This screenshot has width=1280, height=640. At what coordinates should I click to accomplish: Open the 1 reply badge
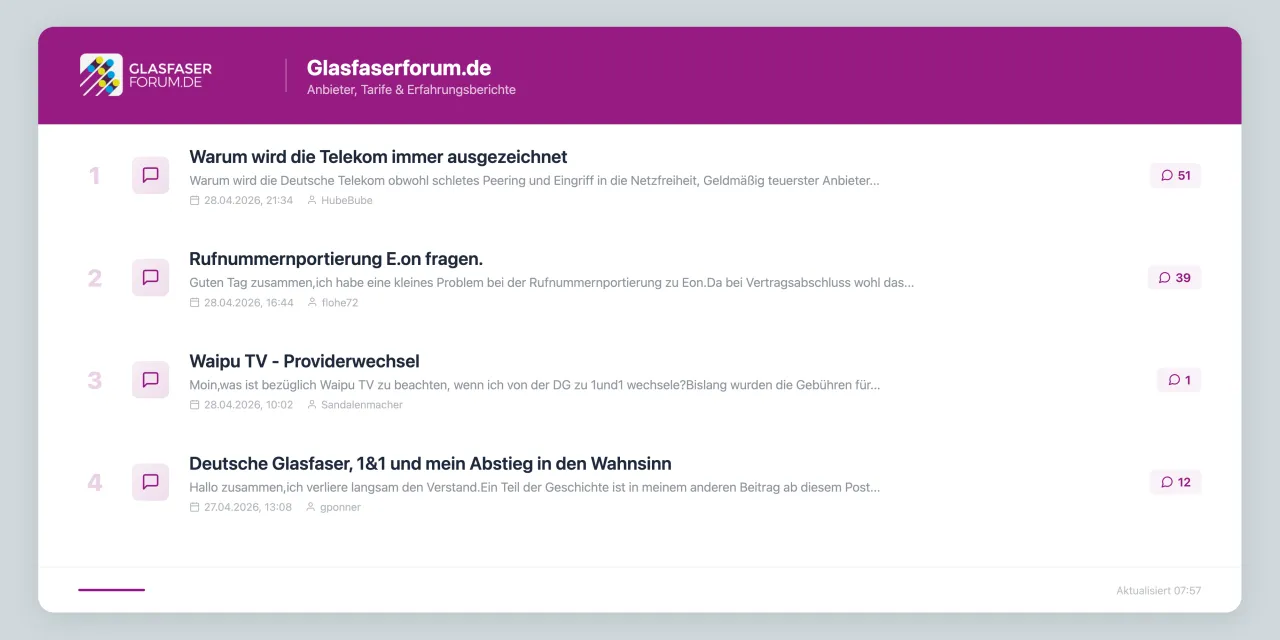pyautogui.click(x=1179, y=380)
